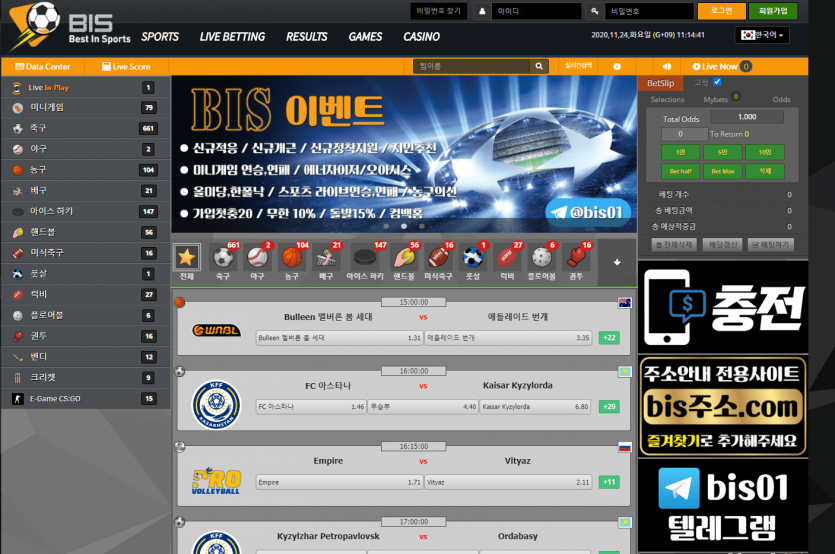Click the WNBL league logo

click(216, 330)
